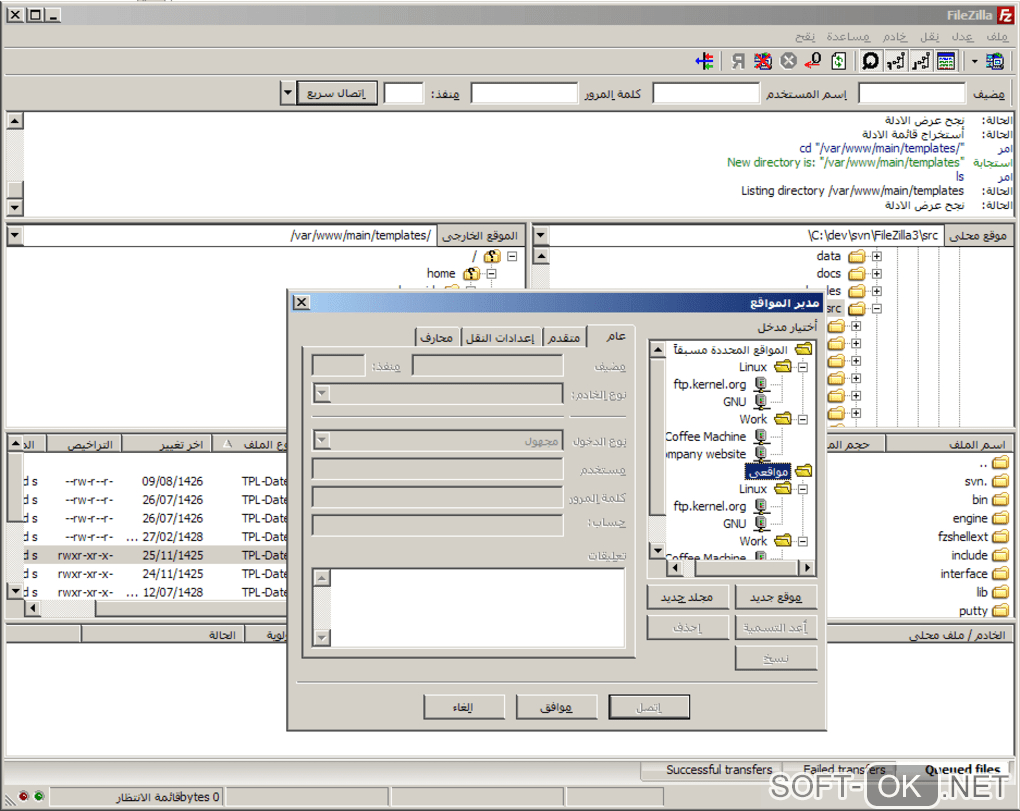Select the interface folder in local list

click(x=974, y=574)
